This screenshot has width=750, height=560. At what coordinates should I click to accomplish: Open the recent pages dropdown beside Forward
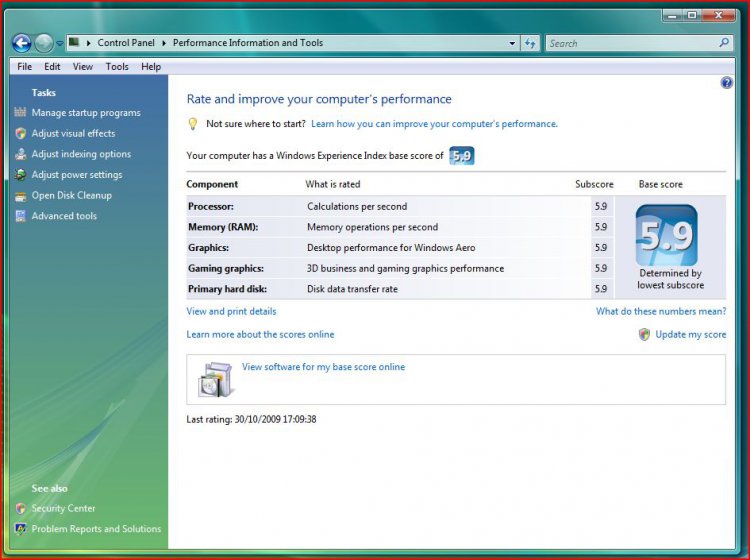click(x=59, y=44)
